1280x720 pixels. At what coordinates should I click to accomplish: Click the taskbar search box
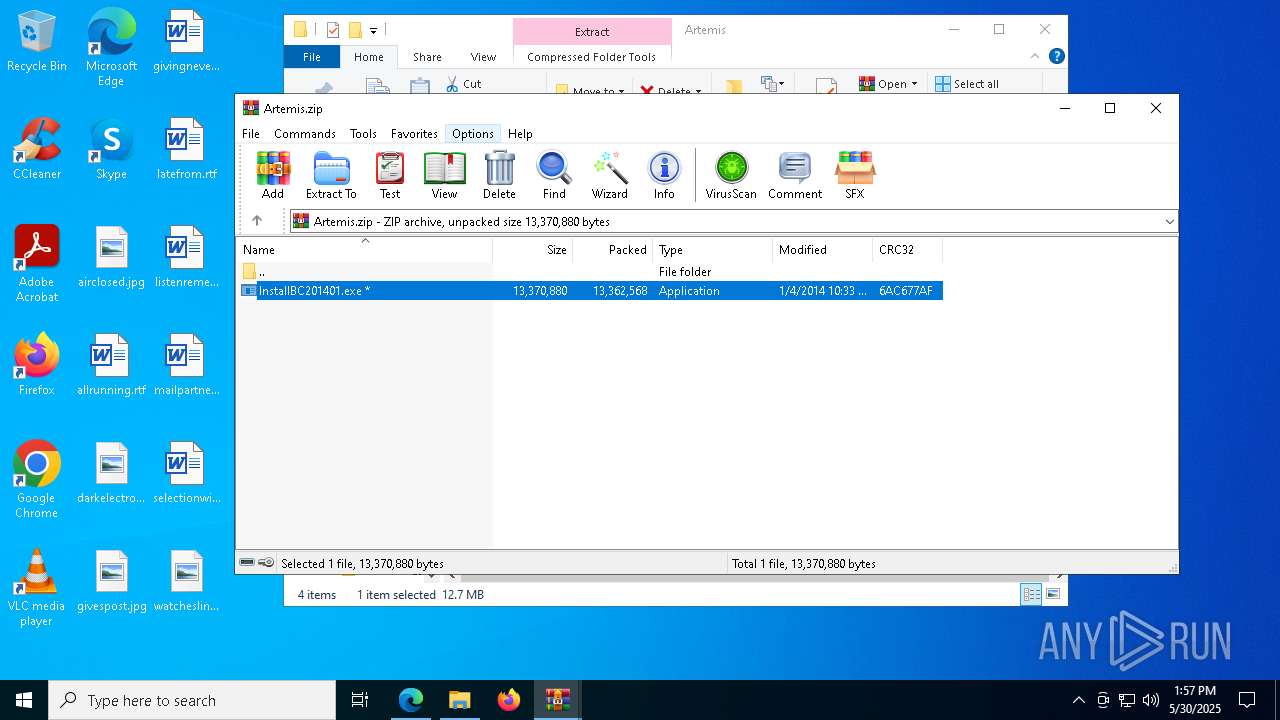coord(192,700)
